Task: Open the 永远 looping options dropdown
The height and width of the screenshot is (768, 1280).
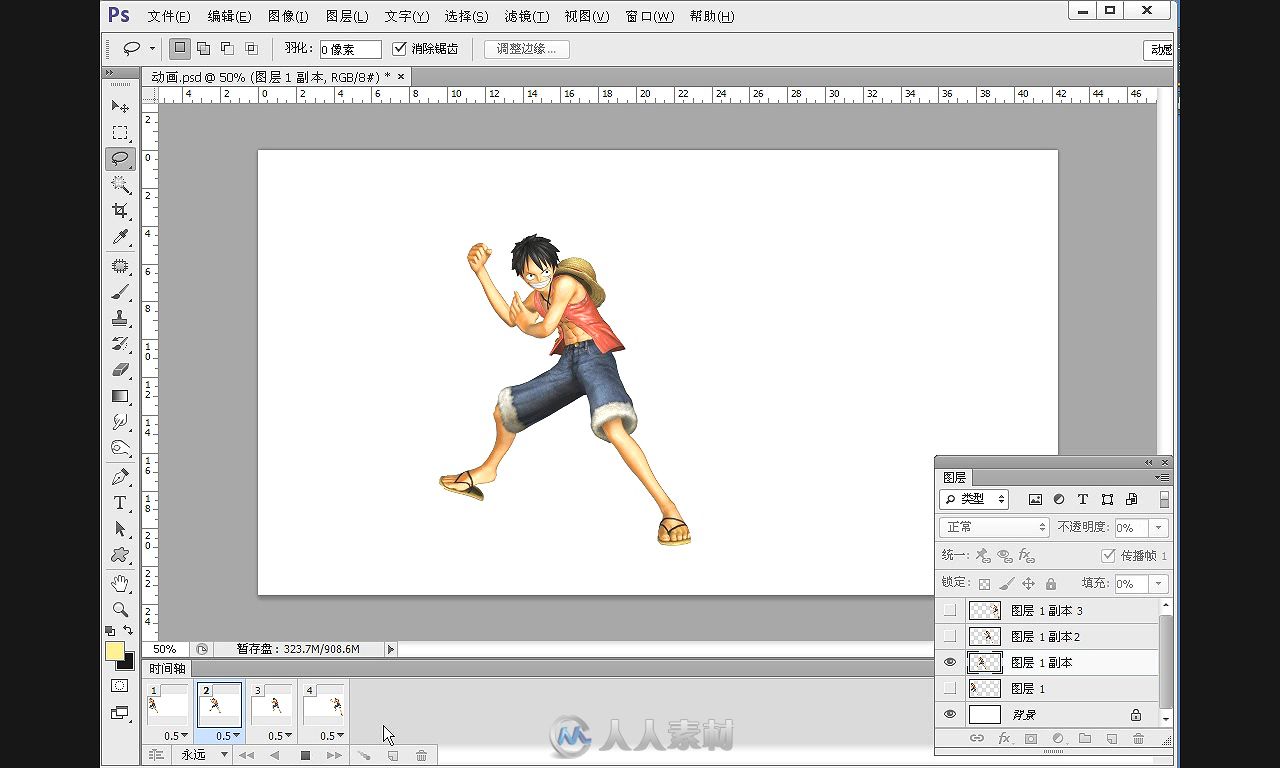Action: [x=204, y=755]
